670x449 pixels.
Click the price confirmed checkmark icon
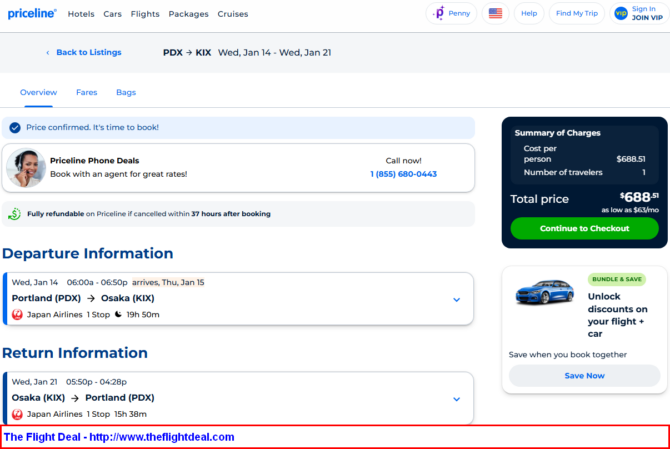pyautogui.click(x=15, y=128)
